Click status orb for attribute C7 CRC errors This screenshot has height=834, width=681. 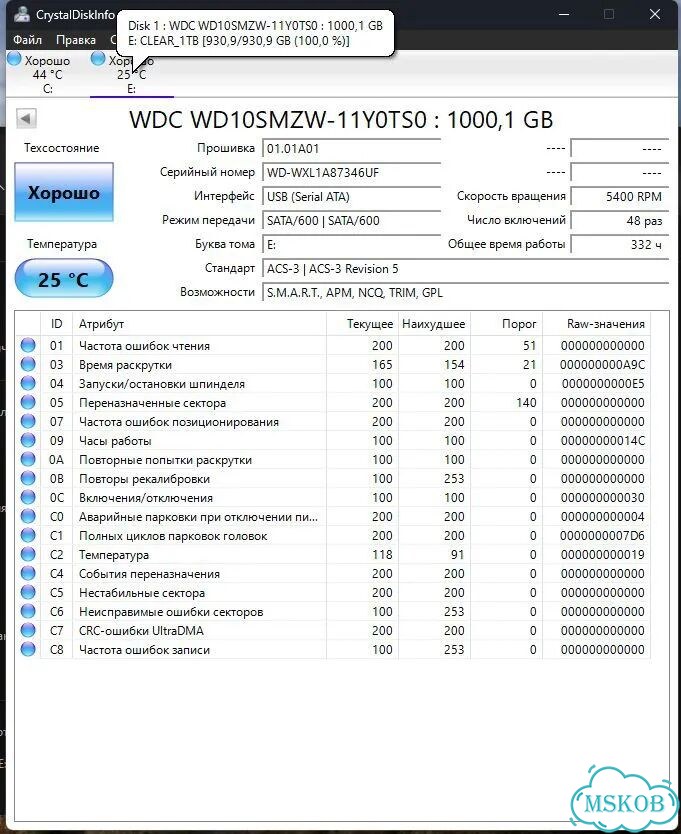coord(28,630)
